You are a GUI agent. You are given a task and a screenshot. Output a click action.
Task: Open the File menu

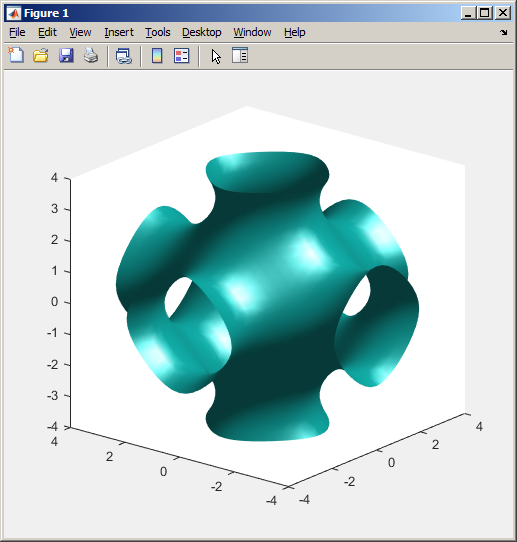[x=17, y=32]
